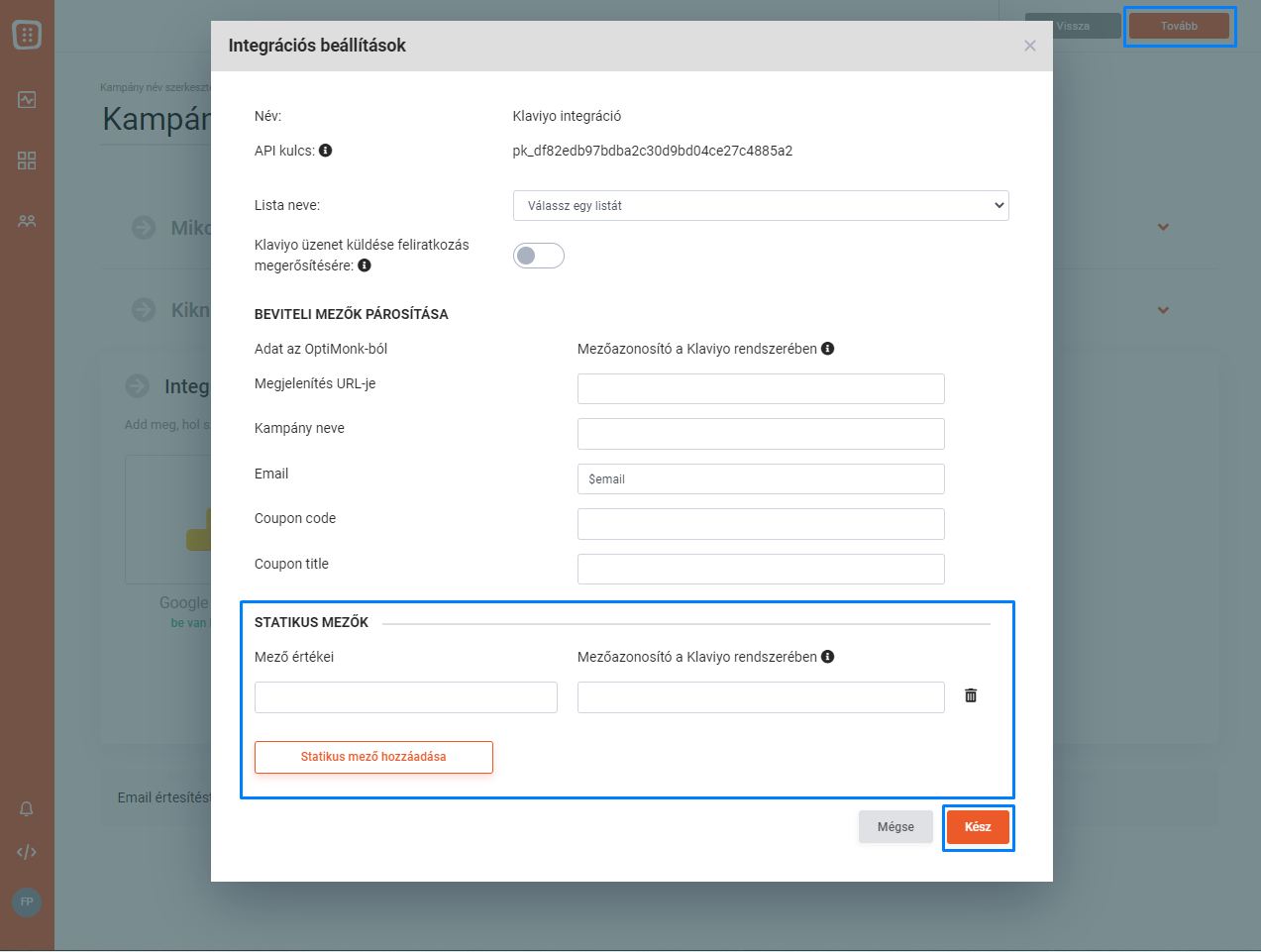Click the second step arrow icon behind dialog
1261x952 pixels.
pyautogui.click(x=144, y=310)
